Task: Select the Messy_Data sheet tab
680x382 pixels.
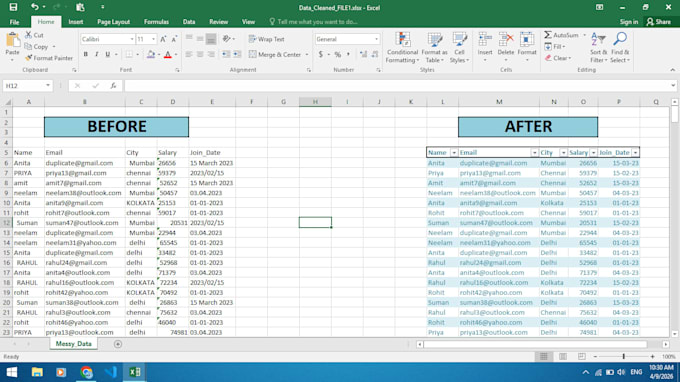Action: 73,344
